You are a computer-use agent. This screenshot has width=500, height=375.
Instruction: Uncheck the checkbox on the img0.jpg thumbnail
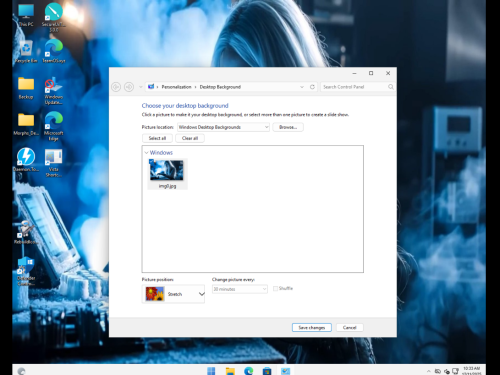tap(152, 162)
